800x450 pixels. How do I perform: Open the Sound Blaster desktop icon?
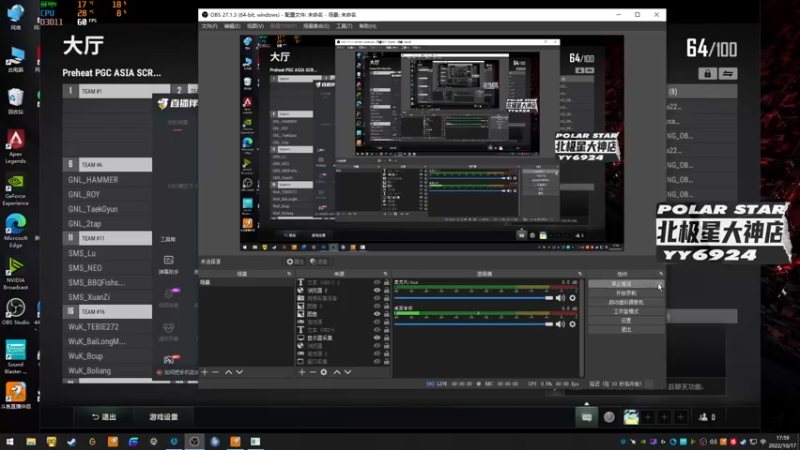pyautogui.click(x=15, y=357)
